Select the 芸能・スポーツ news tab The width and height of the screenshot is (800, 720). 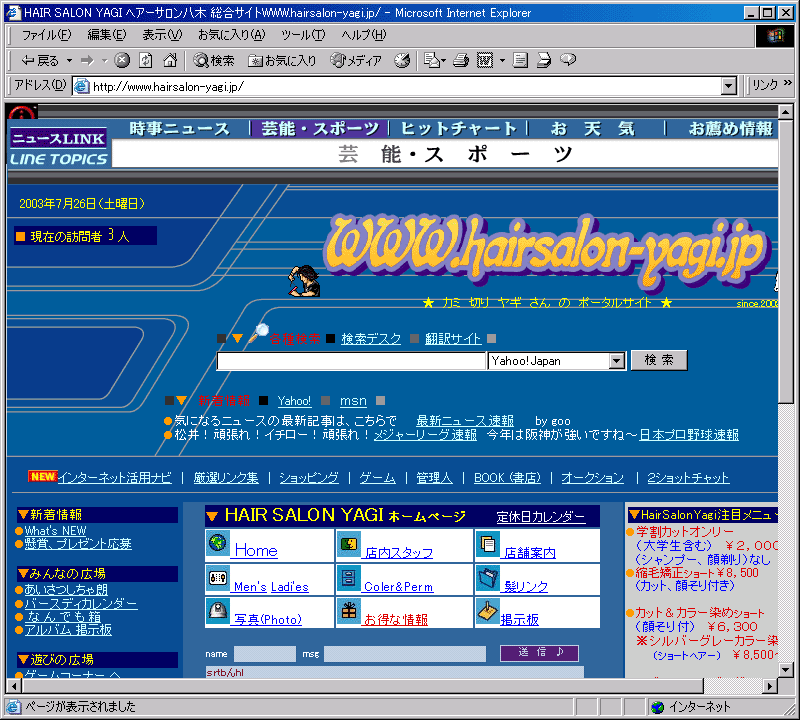(x=320, y=129)
